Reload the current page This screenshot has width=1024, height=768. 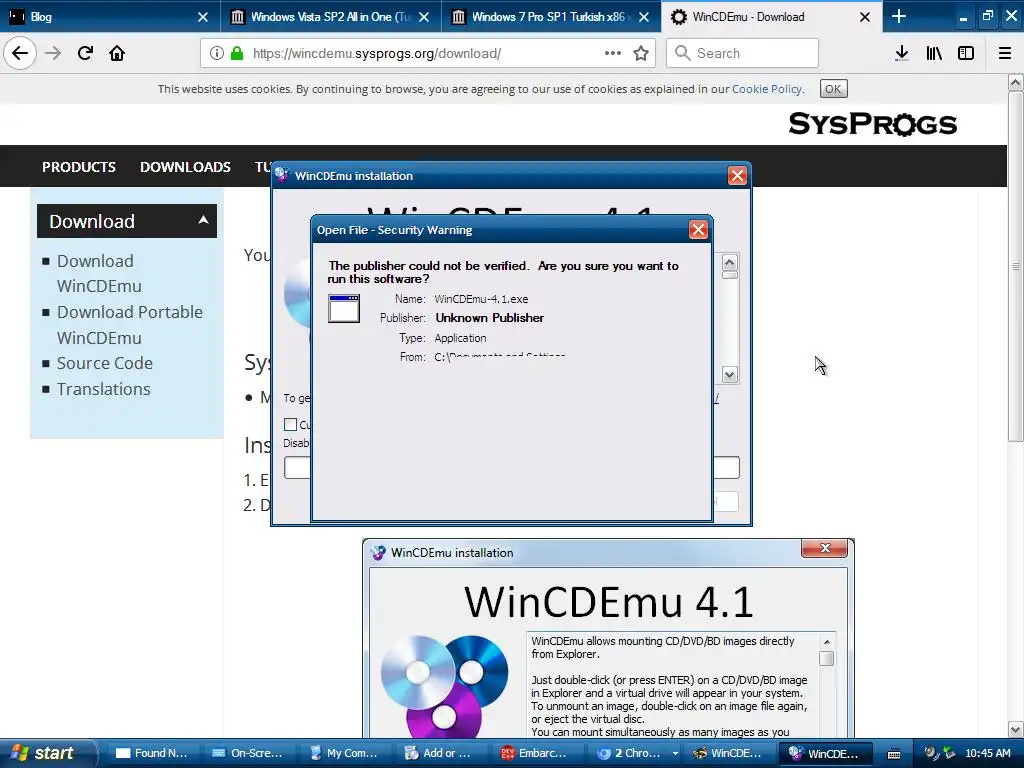click(x=85, y=54)
